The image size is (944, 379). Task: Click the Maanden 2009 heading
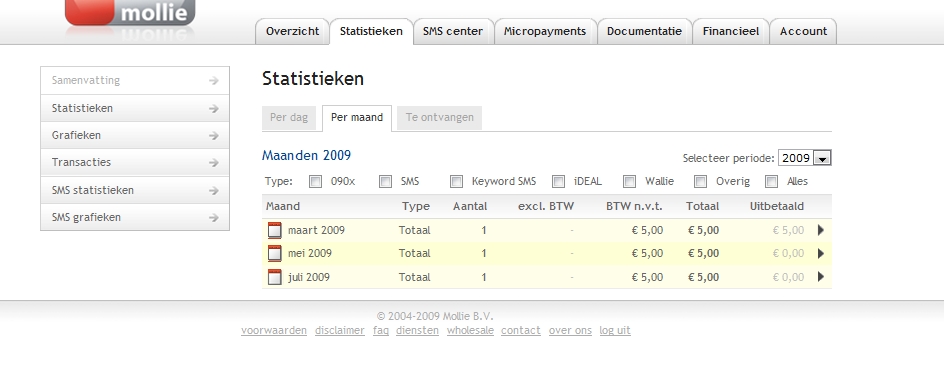pos(306,155)
